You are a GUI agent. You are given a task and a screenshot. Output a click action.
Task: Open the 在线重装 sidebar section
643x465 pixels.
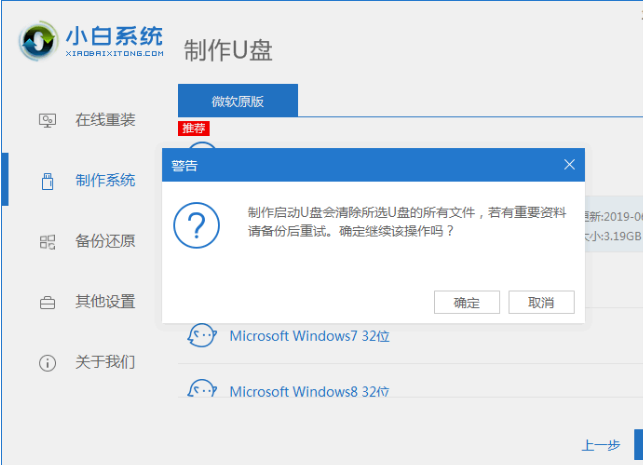click(105, 120)
